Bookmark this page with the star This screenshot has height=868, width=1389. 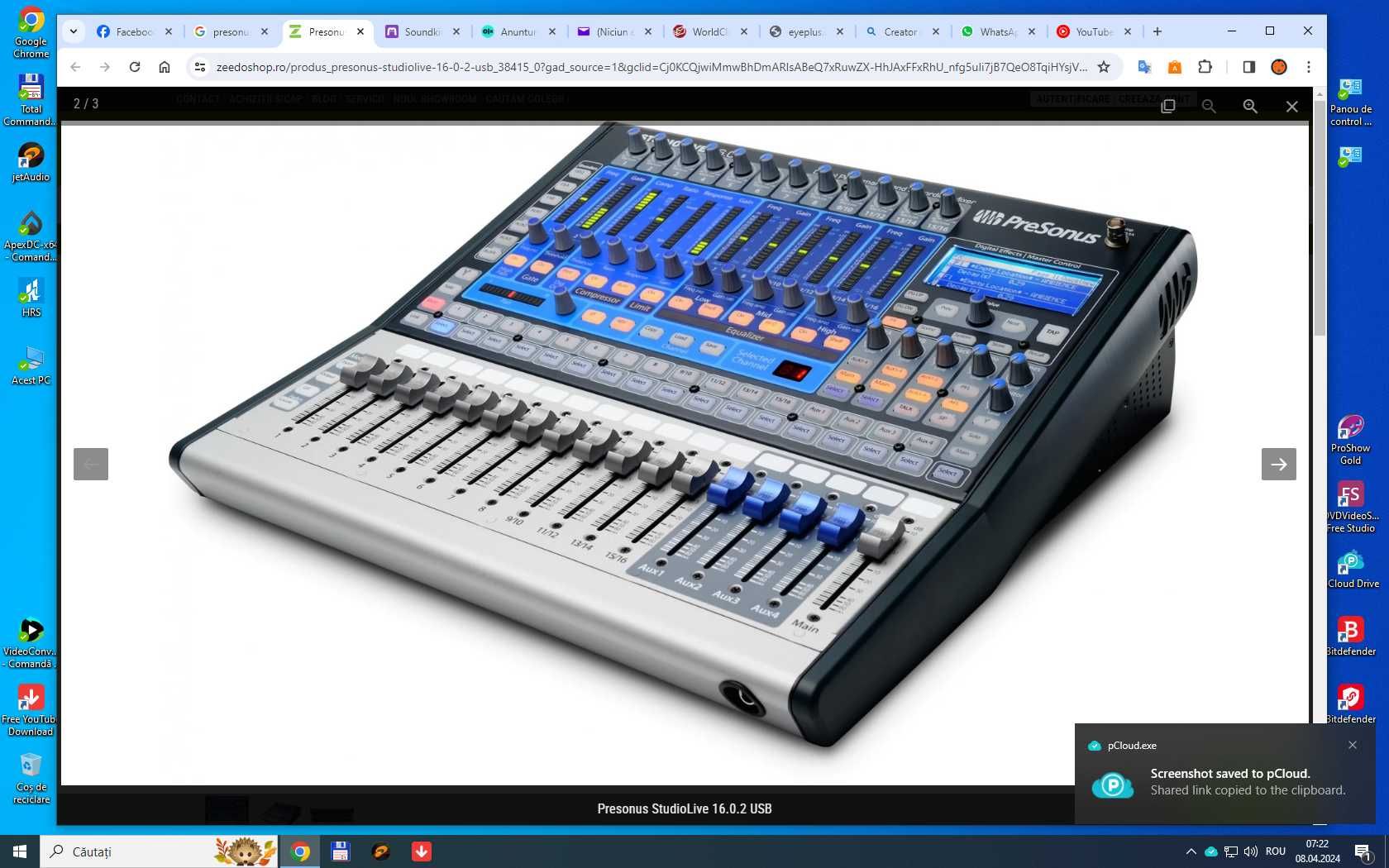coord(1104,67)
